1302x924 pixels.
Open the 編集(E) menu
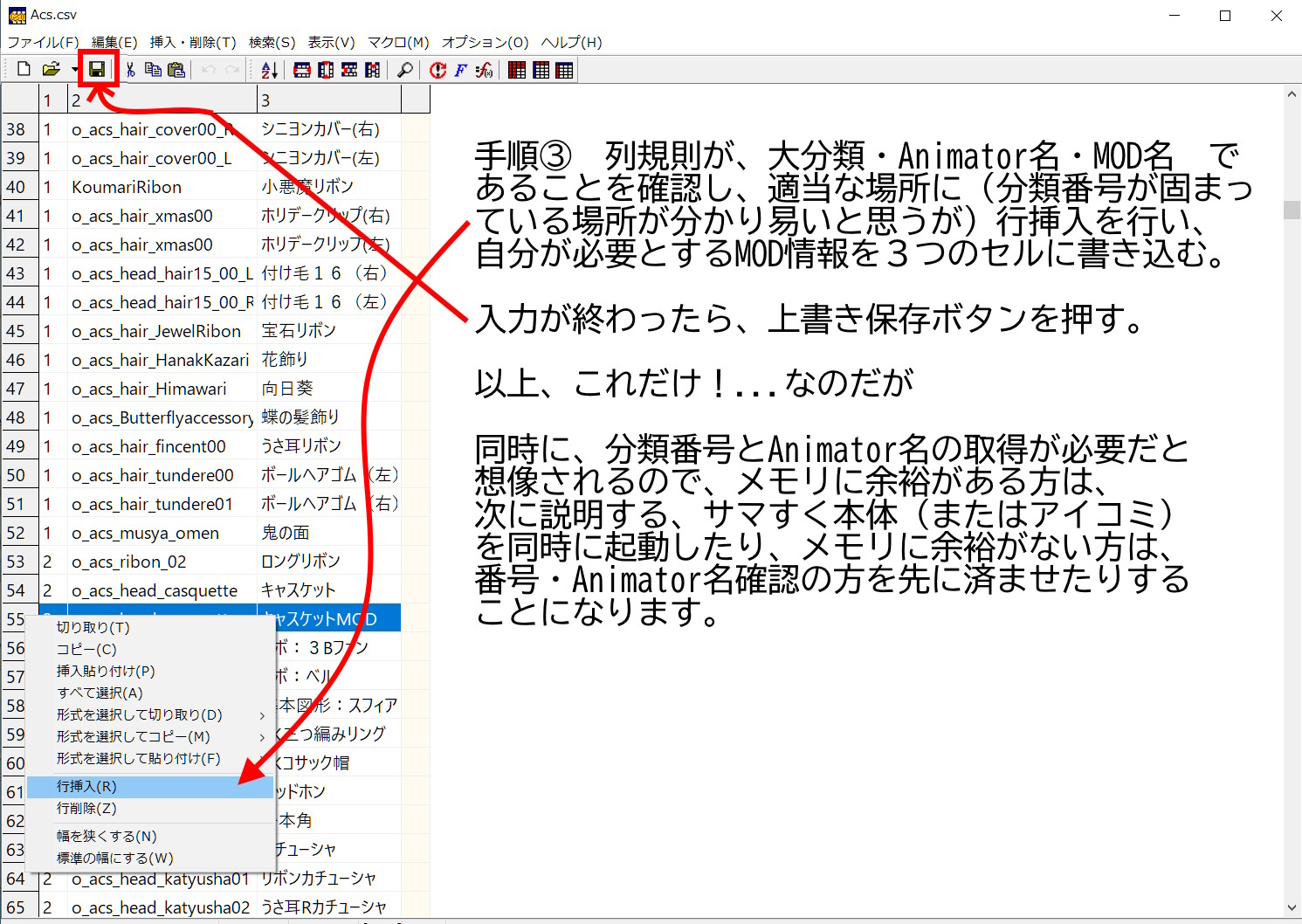tap(114, 42)
